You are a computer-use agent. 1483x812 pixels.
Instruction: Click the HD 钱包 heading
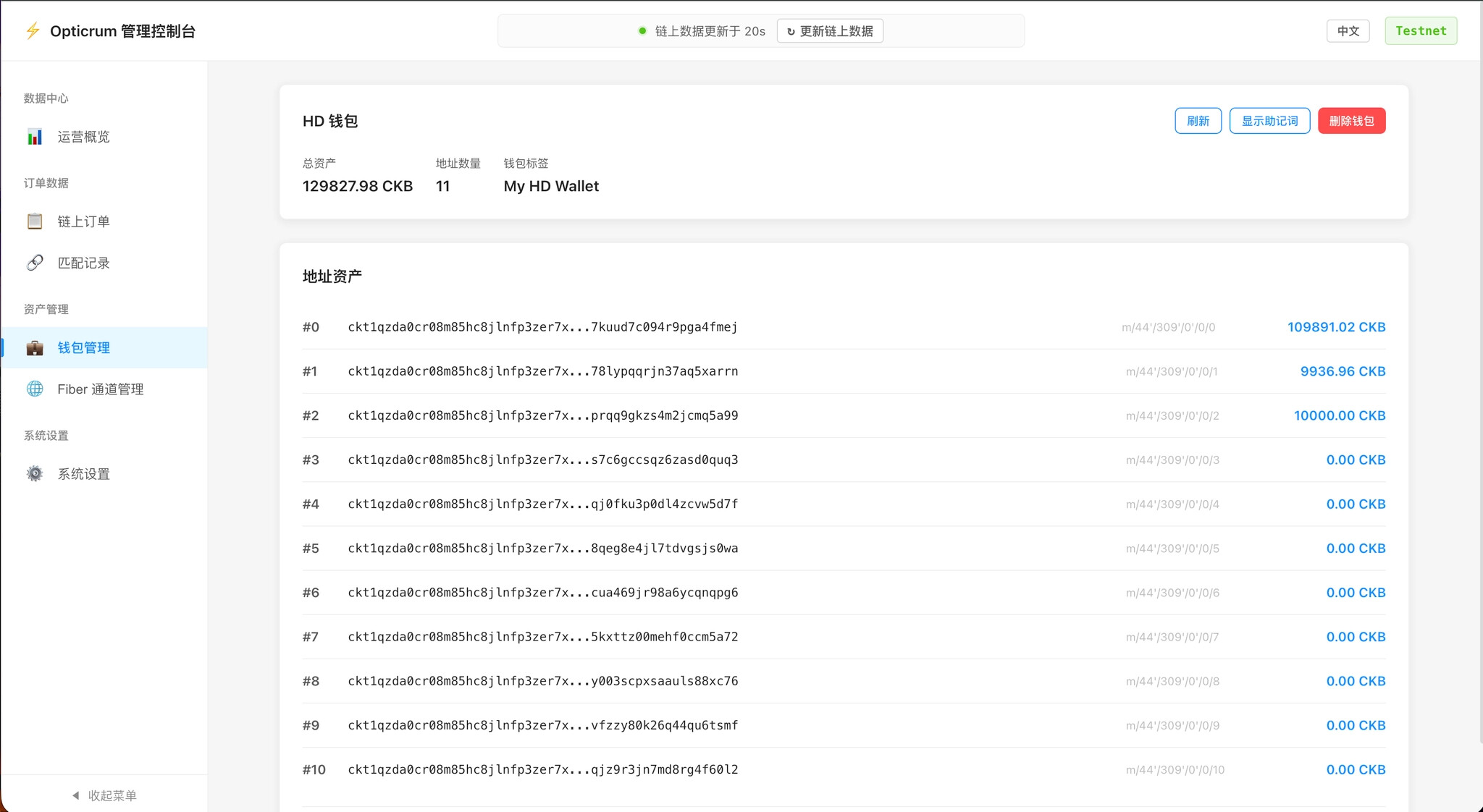pos(330,121)
